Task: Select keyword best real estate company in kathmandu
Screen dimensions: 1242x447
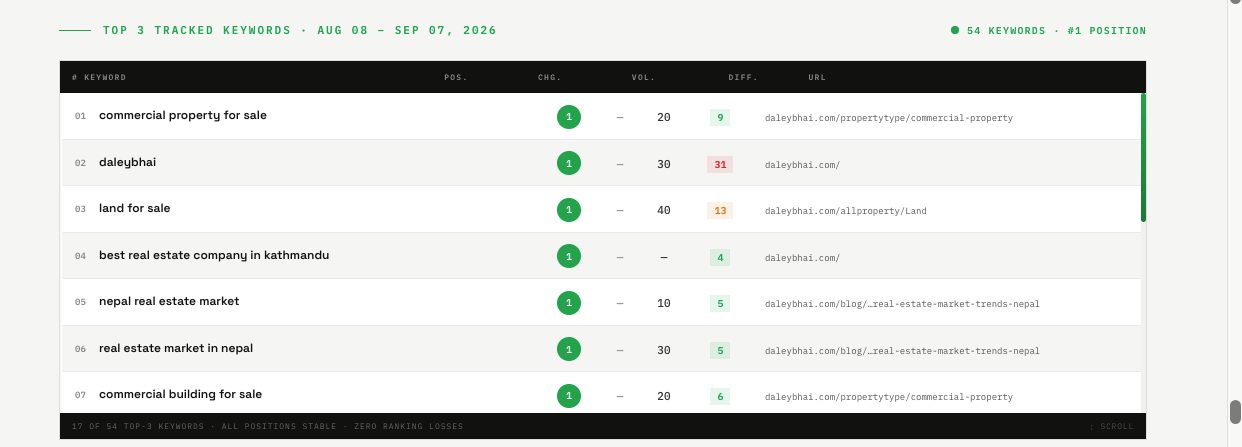Action: (x=214, y=255)
